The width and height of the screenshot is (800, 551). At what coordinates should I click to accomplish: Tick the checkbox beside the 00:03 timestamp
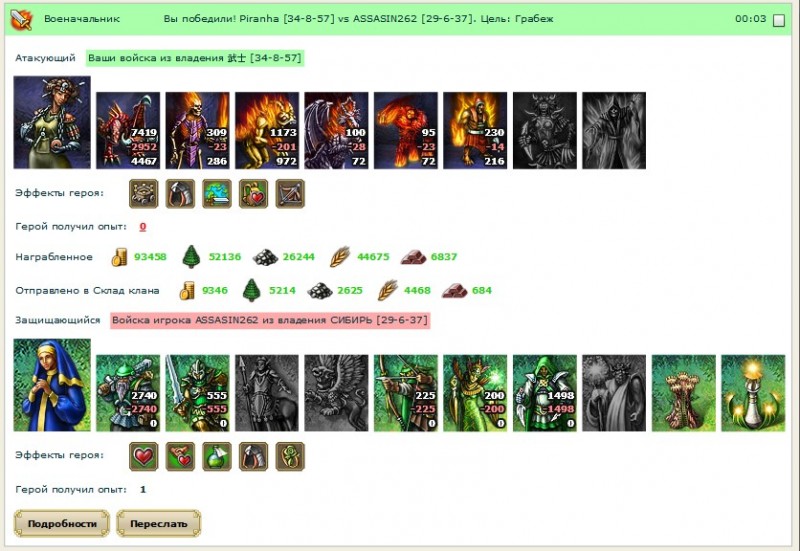point(779,20)
